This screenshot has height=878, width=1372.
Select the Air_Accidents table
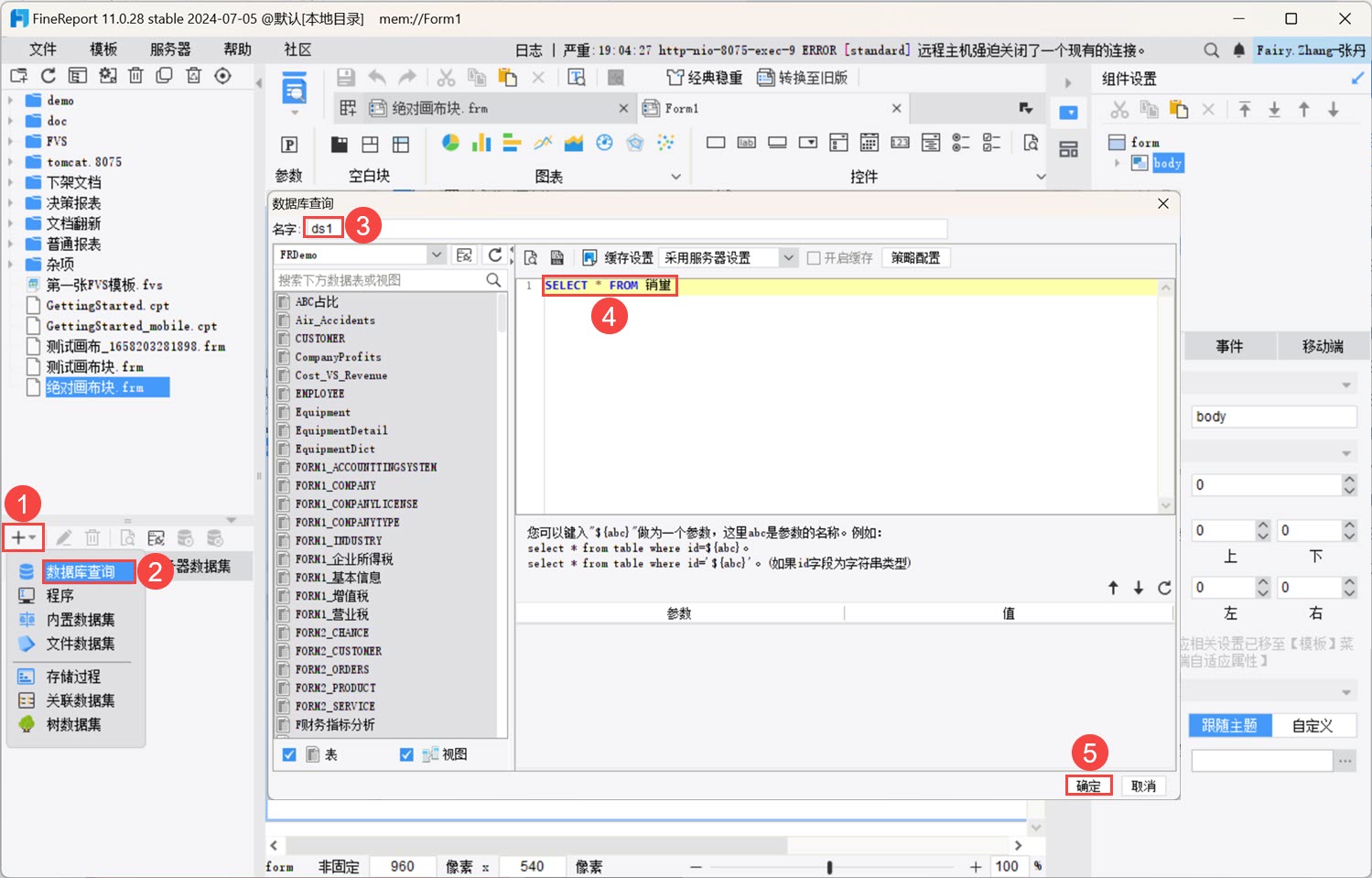click(335, 320)
